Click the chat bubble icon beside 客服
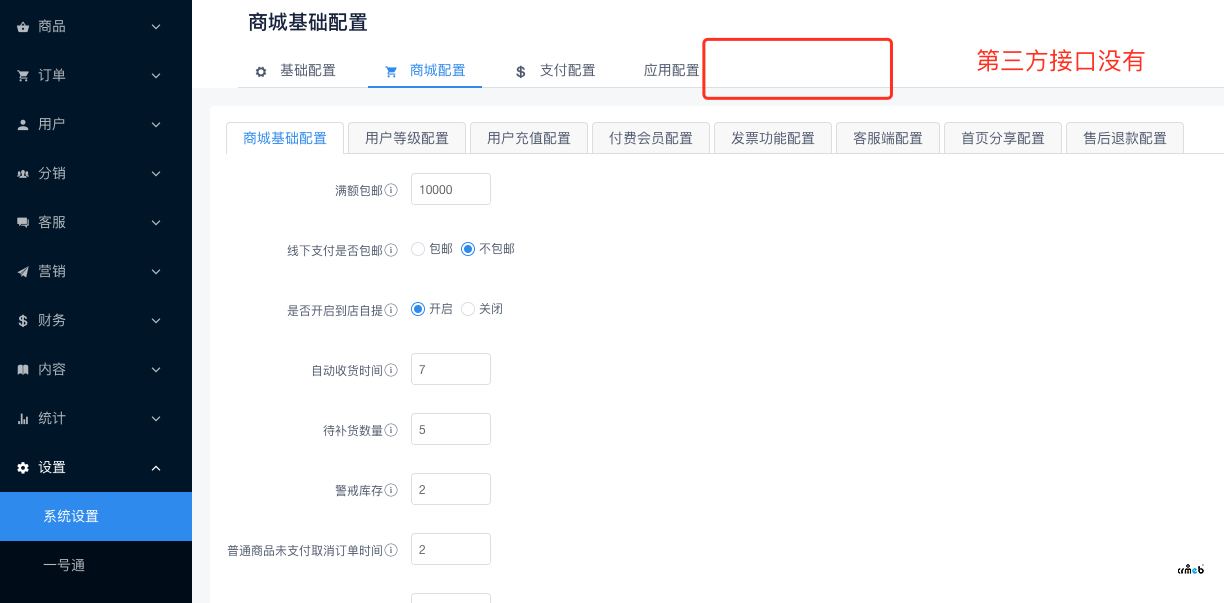This screenshot has width=1224, height=603. coord(23,223)
